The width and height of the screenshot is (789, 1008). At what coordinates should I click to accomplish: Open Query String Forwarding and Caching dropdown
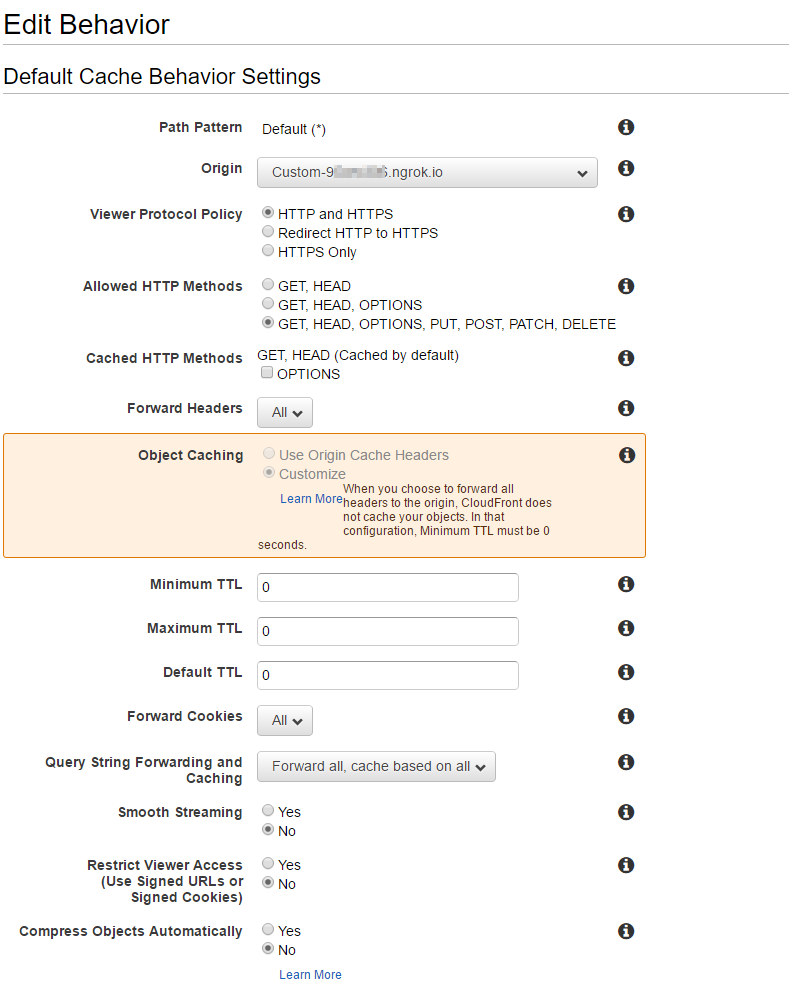376,767
